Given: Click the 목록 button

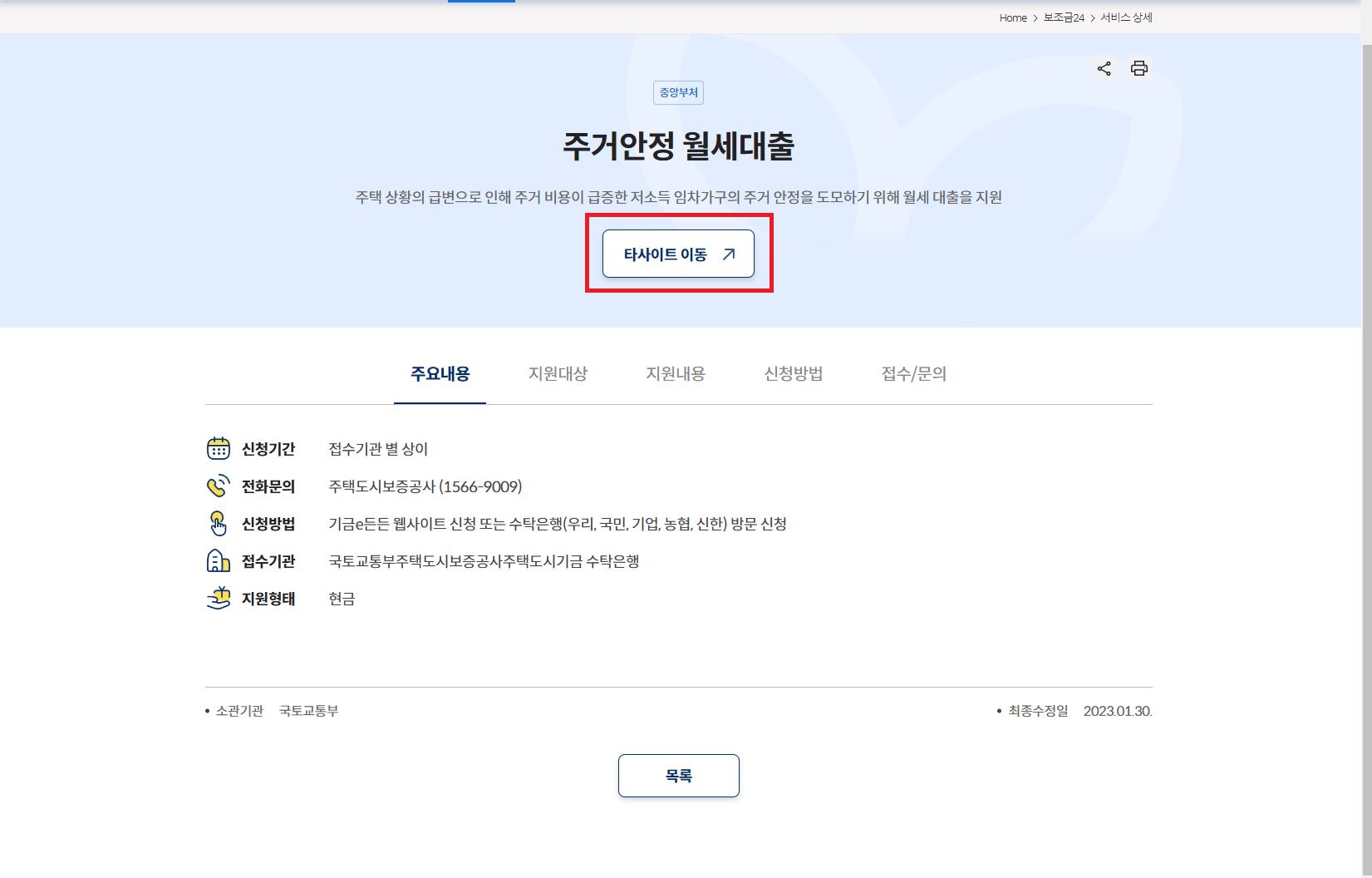Looking at the screenshot, I should point(678,776).
